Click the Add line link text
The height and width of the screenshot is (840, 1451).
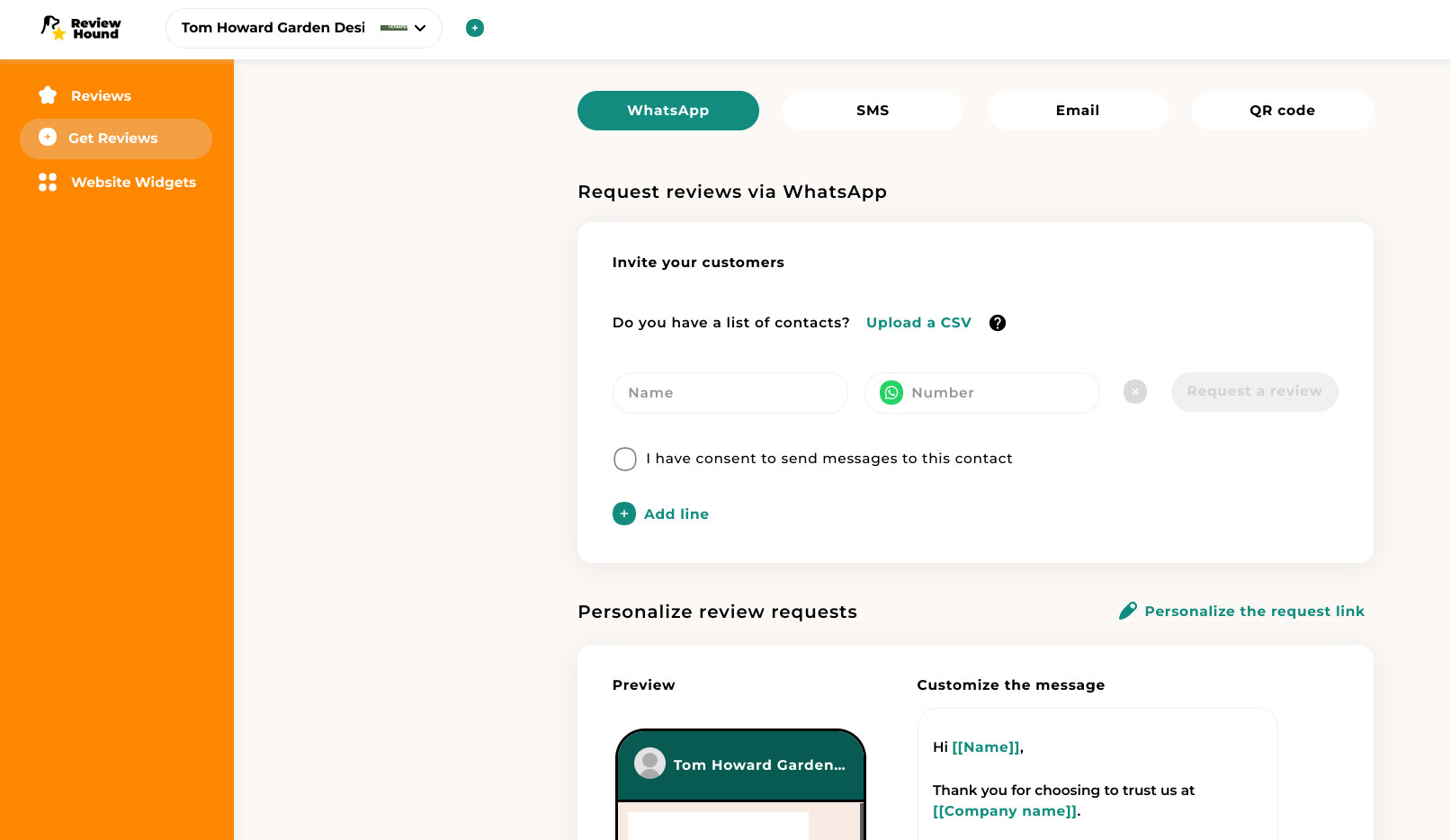pyautogui.click(x=676, y=514)
